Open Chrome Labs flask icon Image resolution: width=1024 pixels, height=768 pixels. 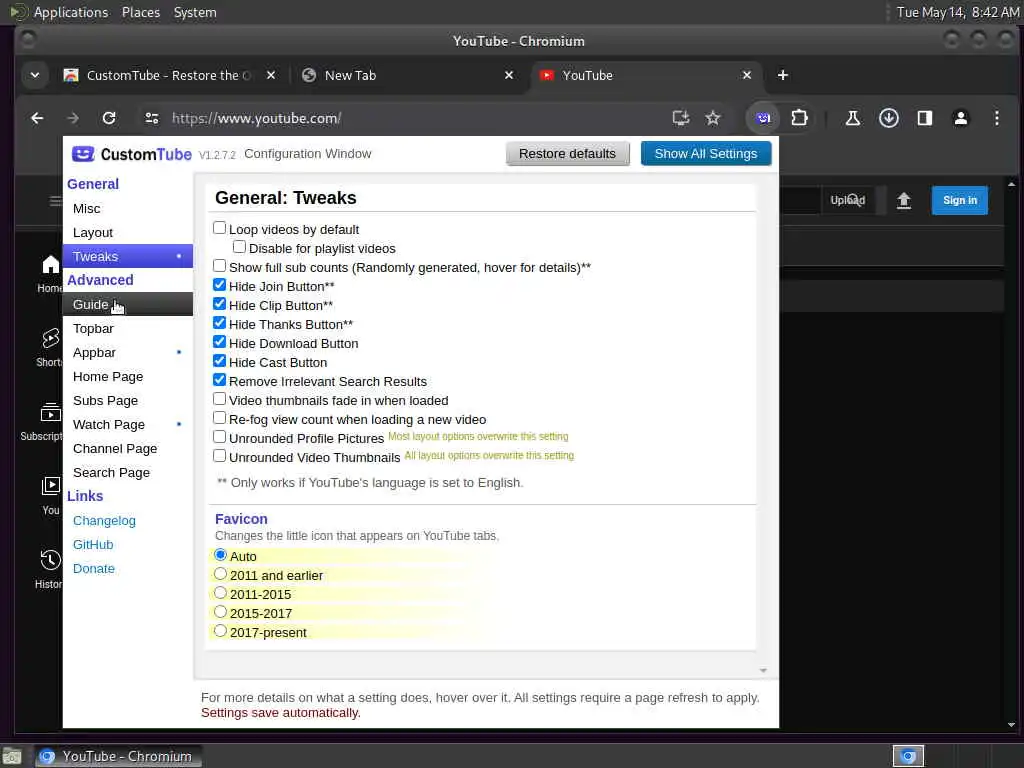tap(852, 118)
